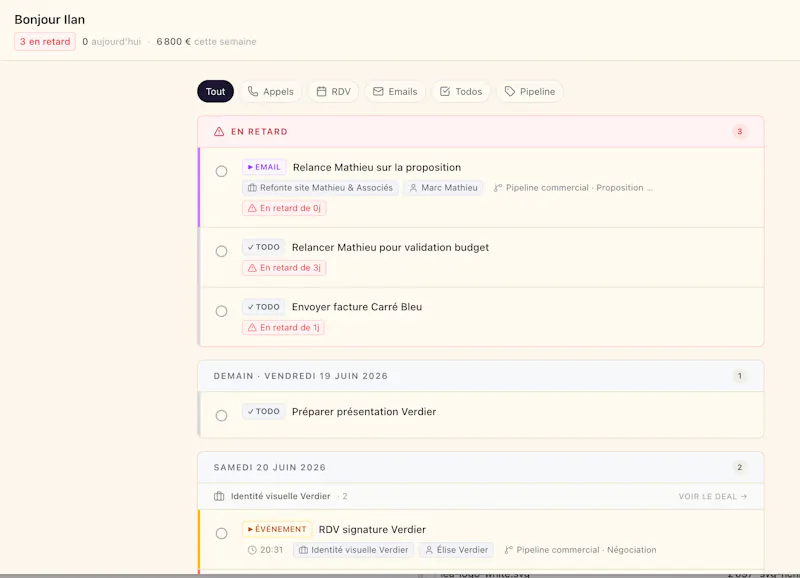Open task Préparer présentation Verdier
Viewport: 800px width, 578px height.
click(364, 412)
